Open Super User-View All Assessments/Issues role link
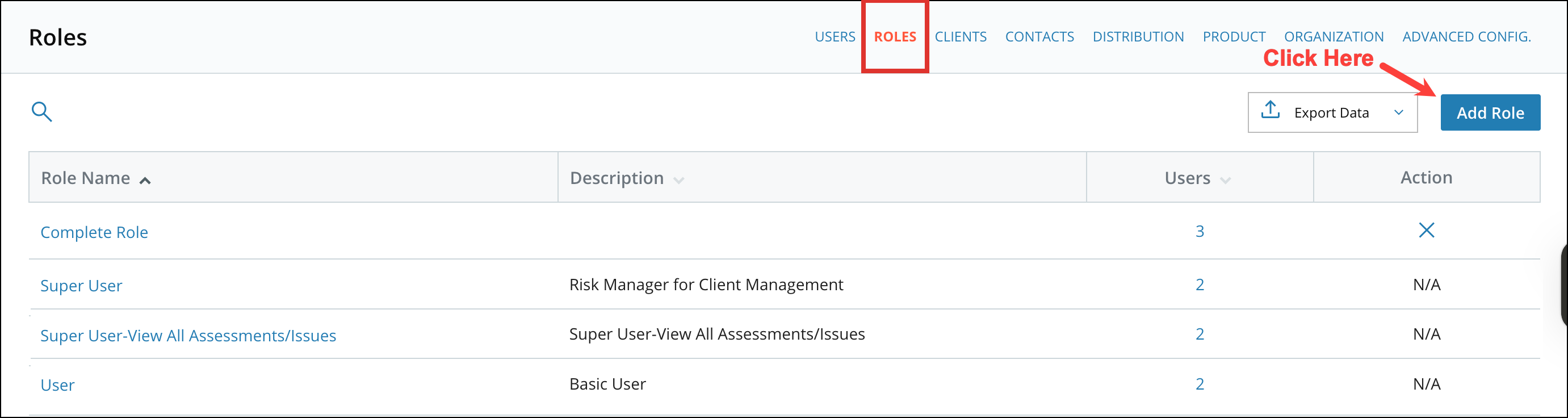The height and width of the screenshot is (418, 1568). point(188,336)
